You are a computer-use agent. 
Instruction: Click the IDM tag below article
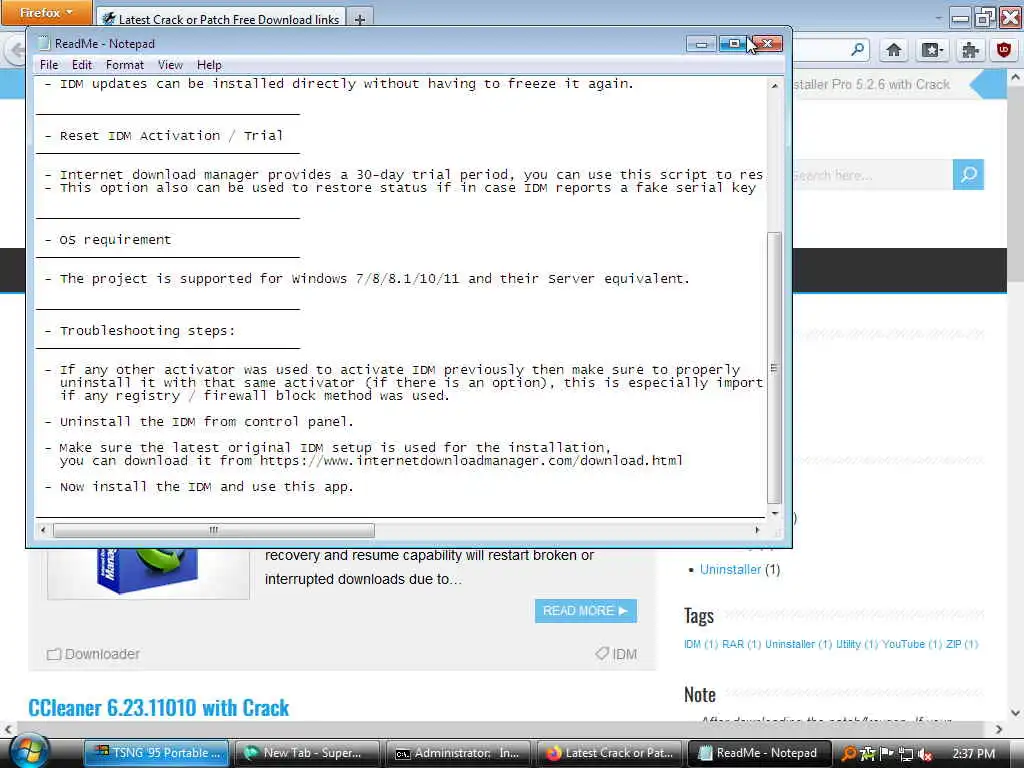624,654
